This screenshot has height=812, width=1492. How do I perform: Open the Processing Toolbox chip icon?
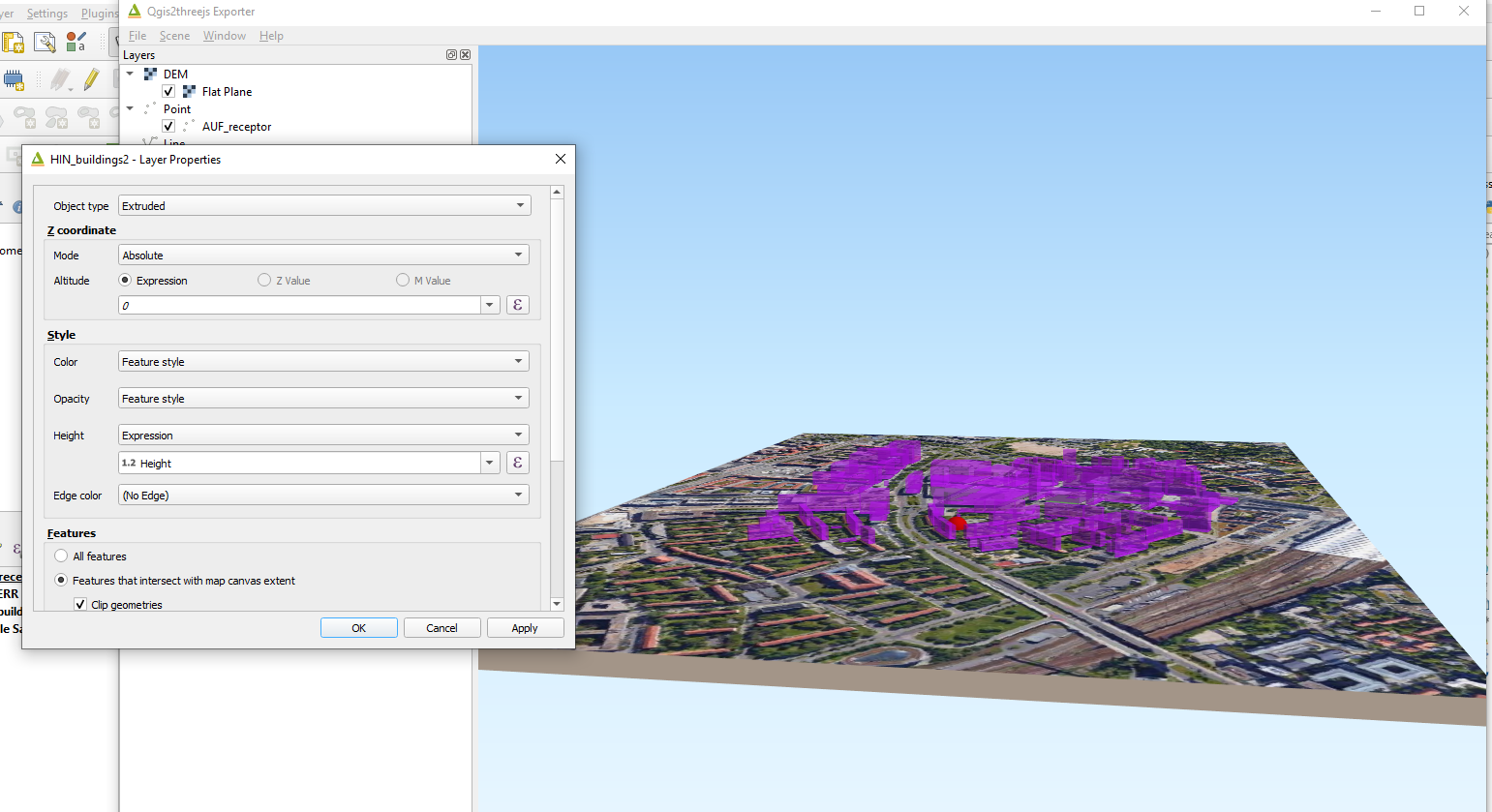(x=14, y=80)
